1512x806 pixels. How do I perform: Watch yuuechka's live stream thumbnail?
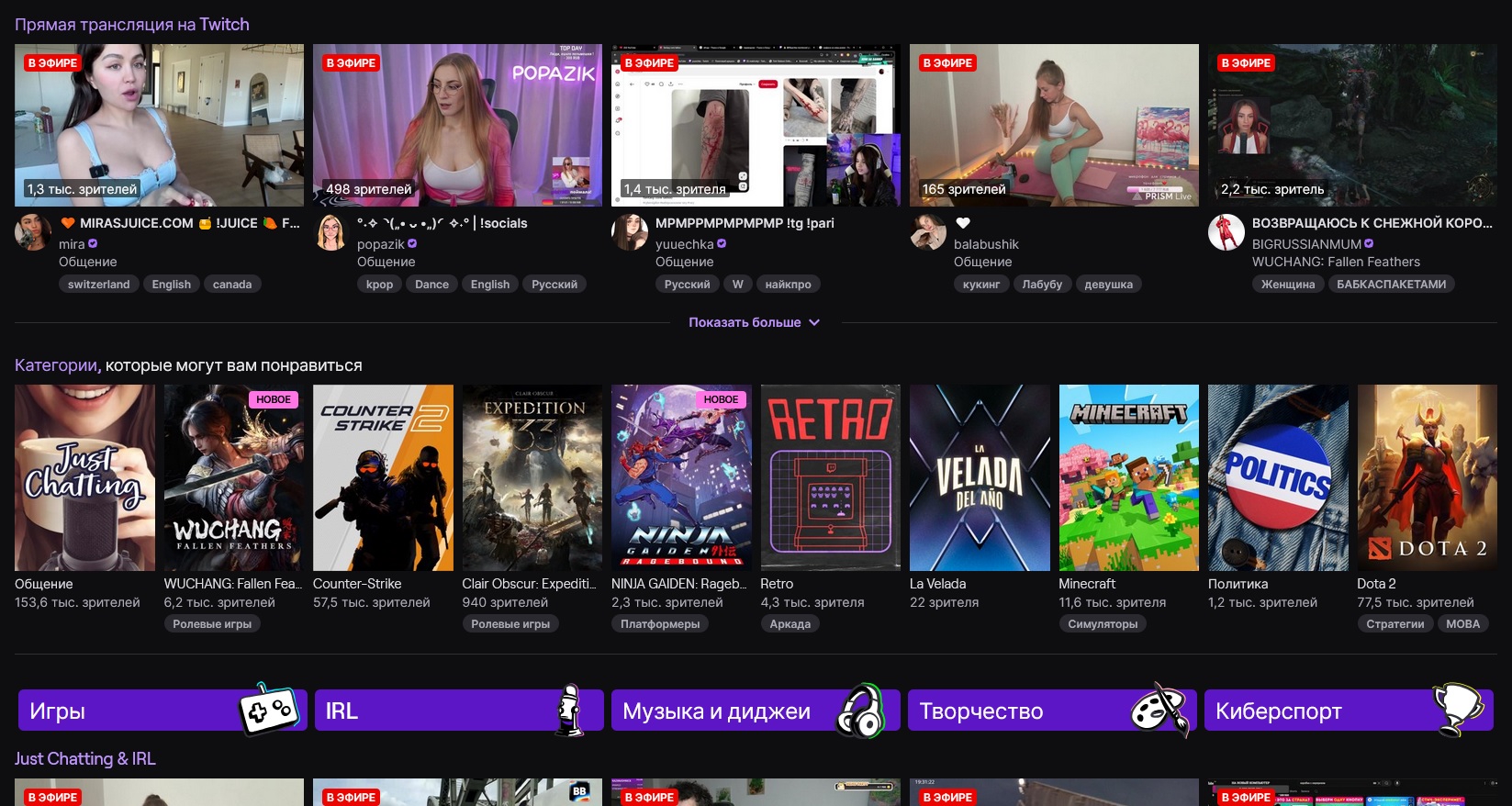click(x=756, y=125)
